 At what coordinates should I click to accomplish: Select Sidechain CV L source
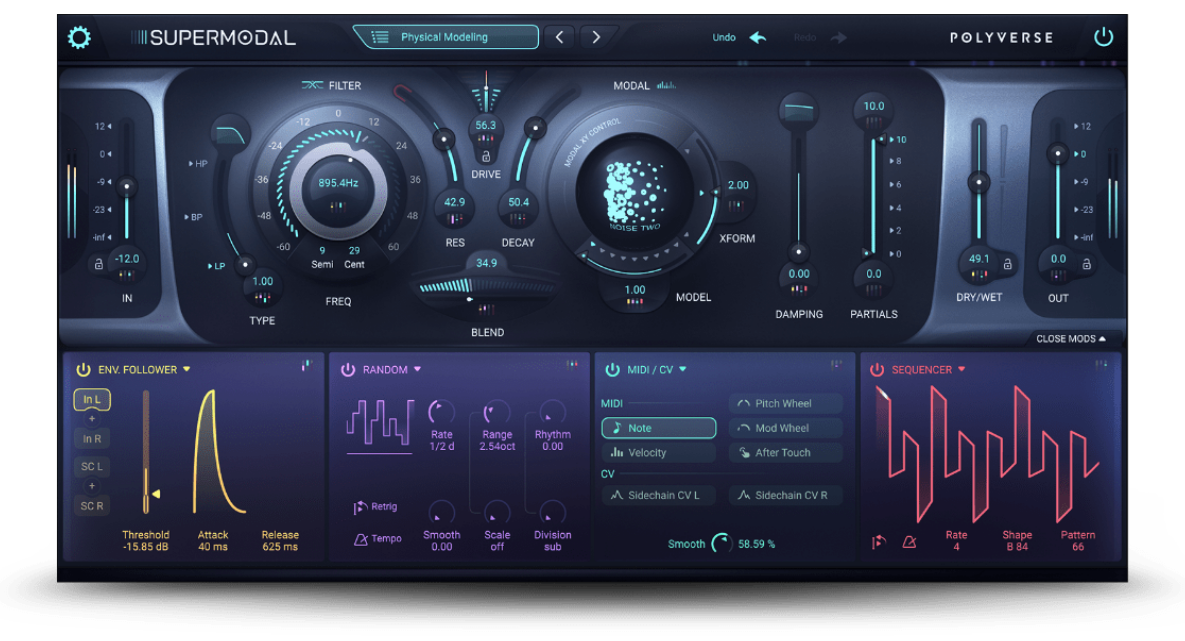[x=658, y=495]
